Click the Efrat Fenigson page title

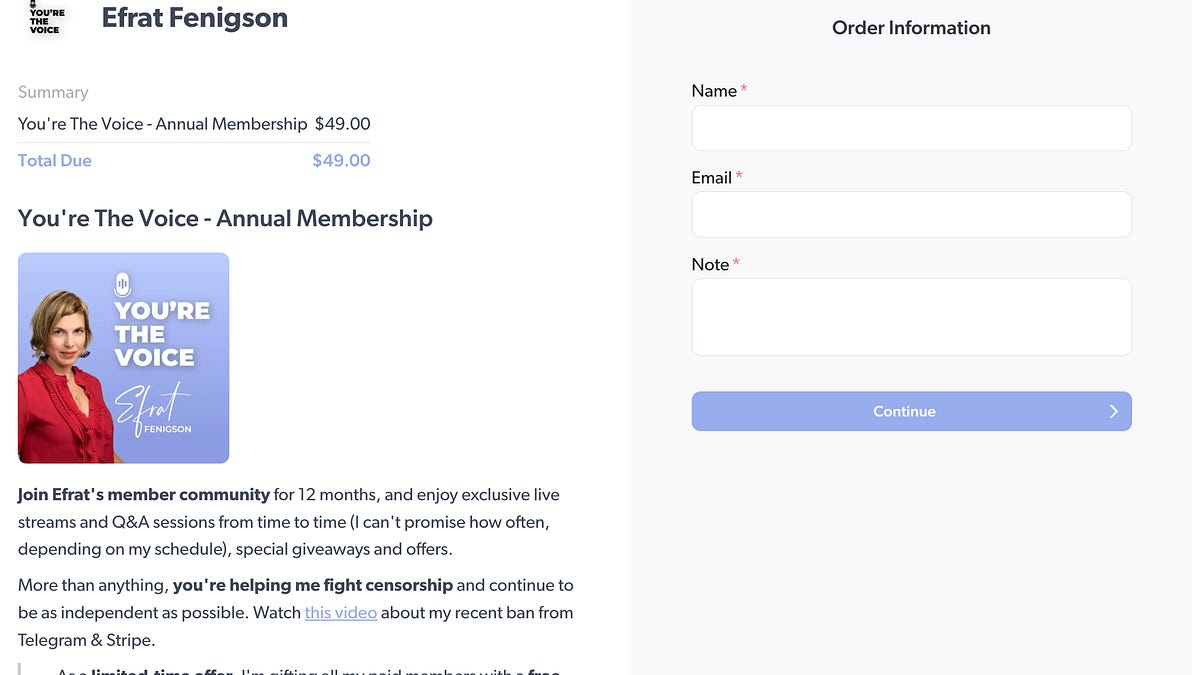point(194,18)
